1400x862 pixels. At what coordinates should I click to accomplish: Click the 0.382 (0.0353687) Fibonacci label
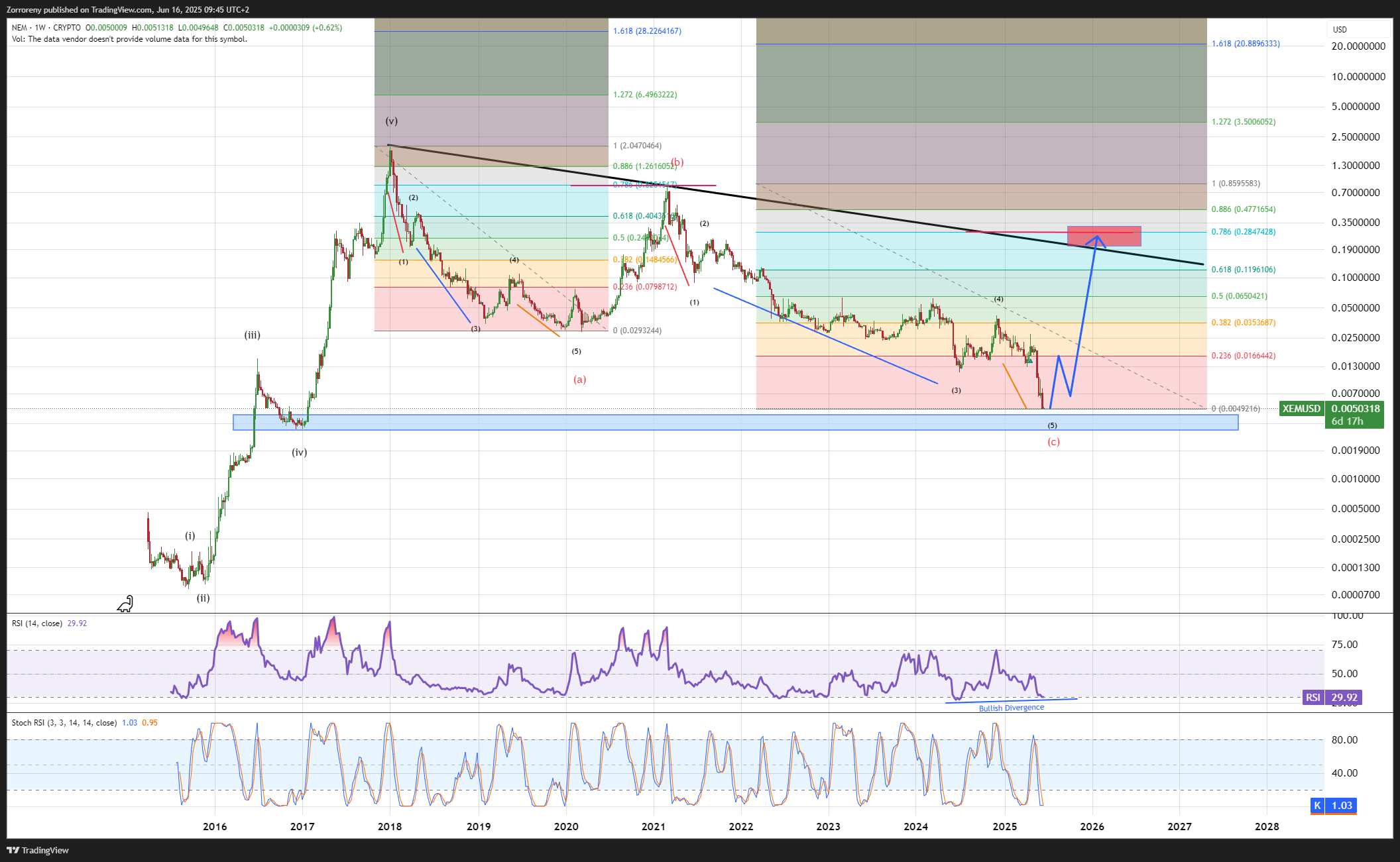tap(1244, 323)
